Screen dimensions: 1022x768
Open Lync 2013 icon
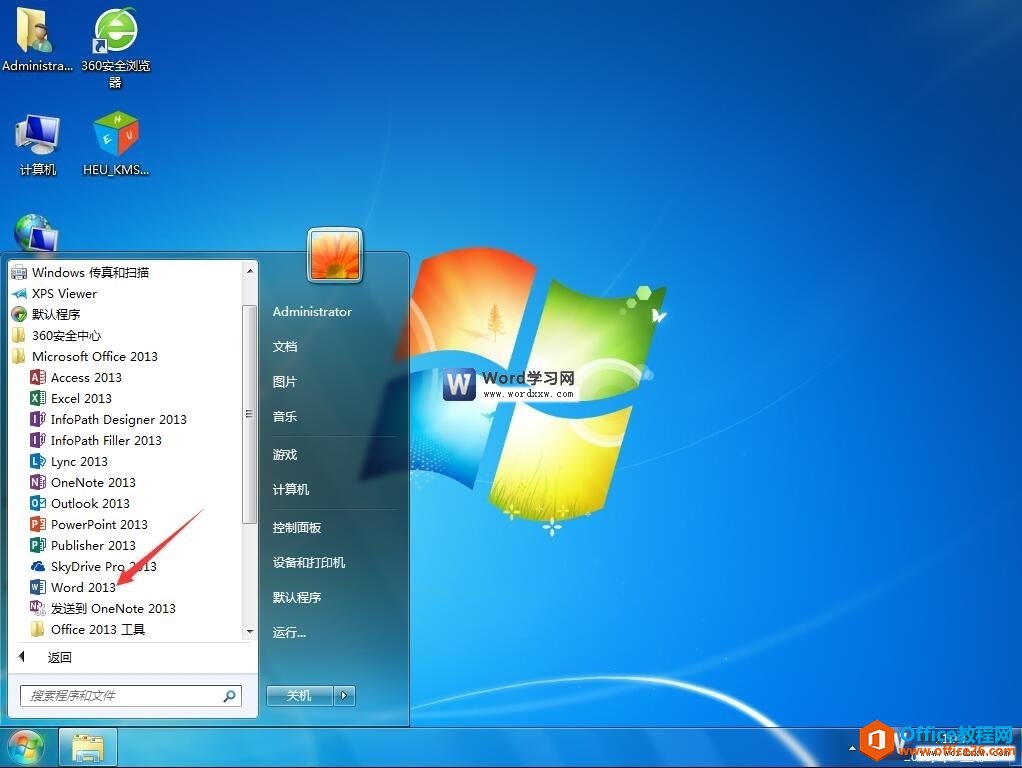click(x=38, y=461)
